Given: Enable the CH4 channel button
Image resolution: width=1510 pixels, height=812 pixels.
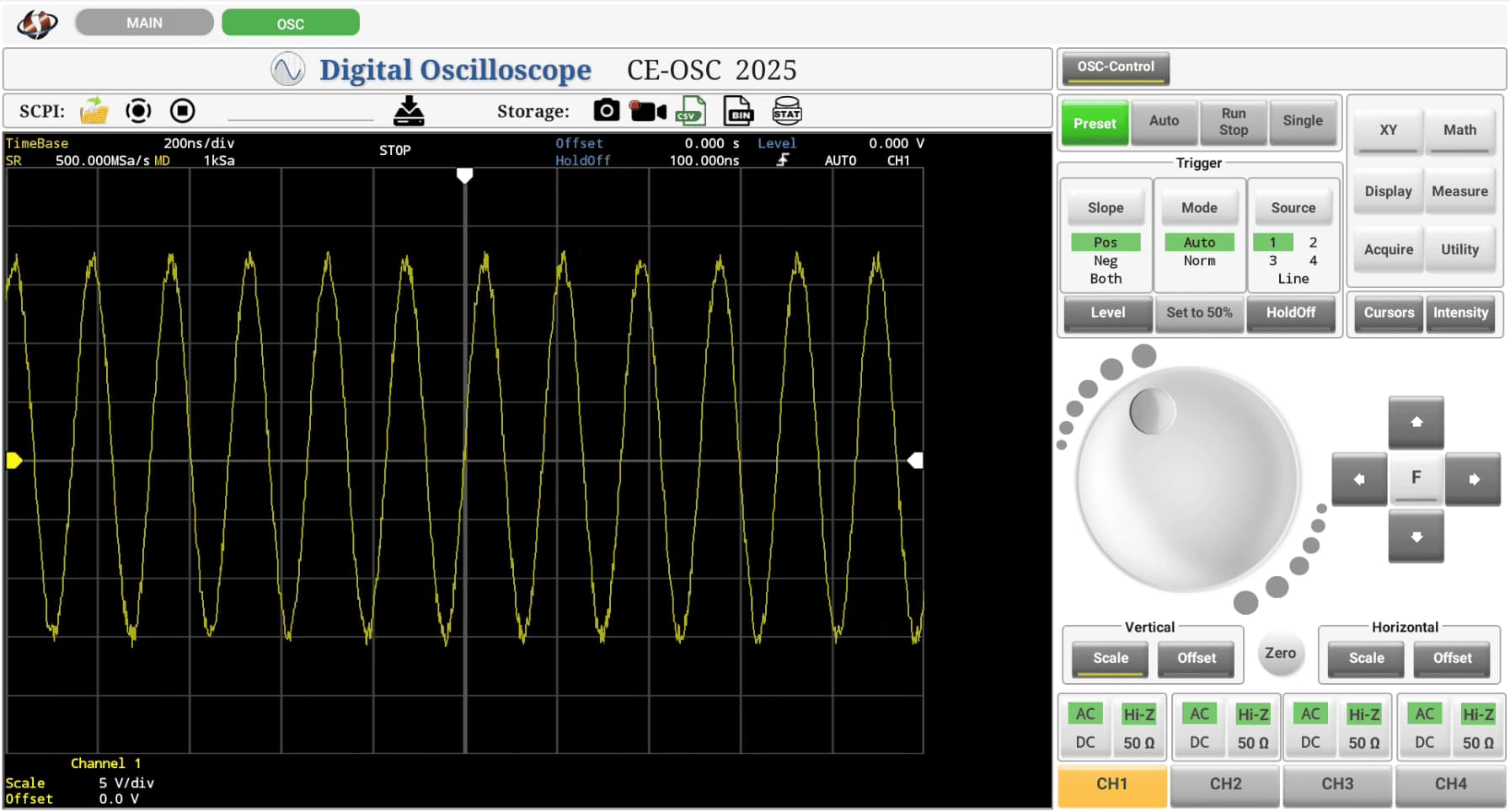Looking at the screenshot, I should click(1451, 785).
